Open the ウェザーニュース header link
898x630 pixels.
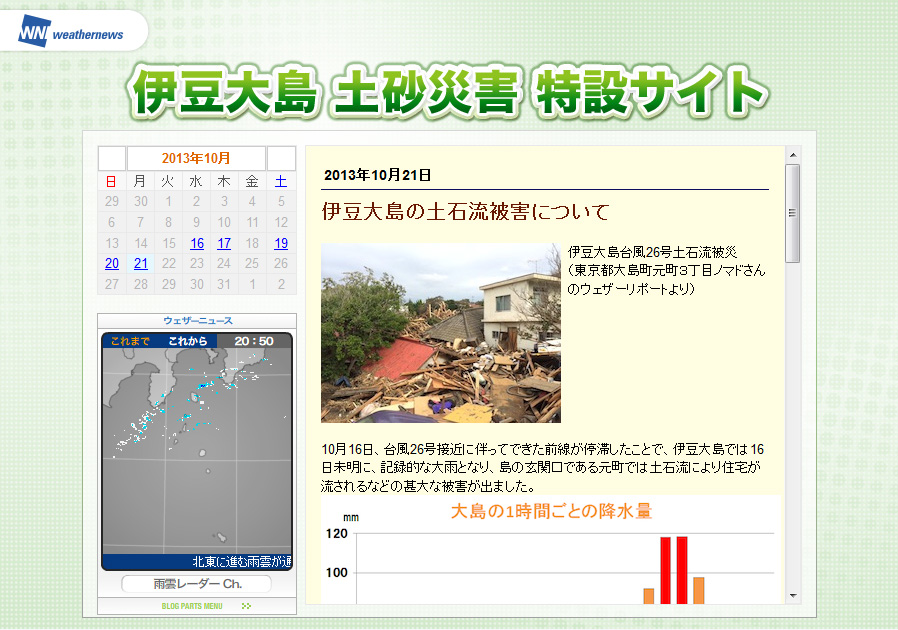click(198, 321)
